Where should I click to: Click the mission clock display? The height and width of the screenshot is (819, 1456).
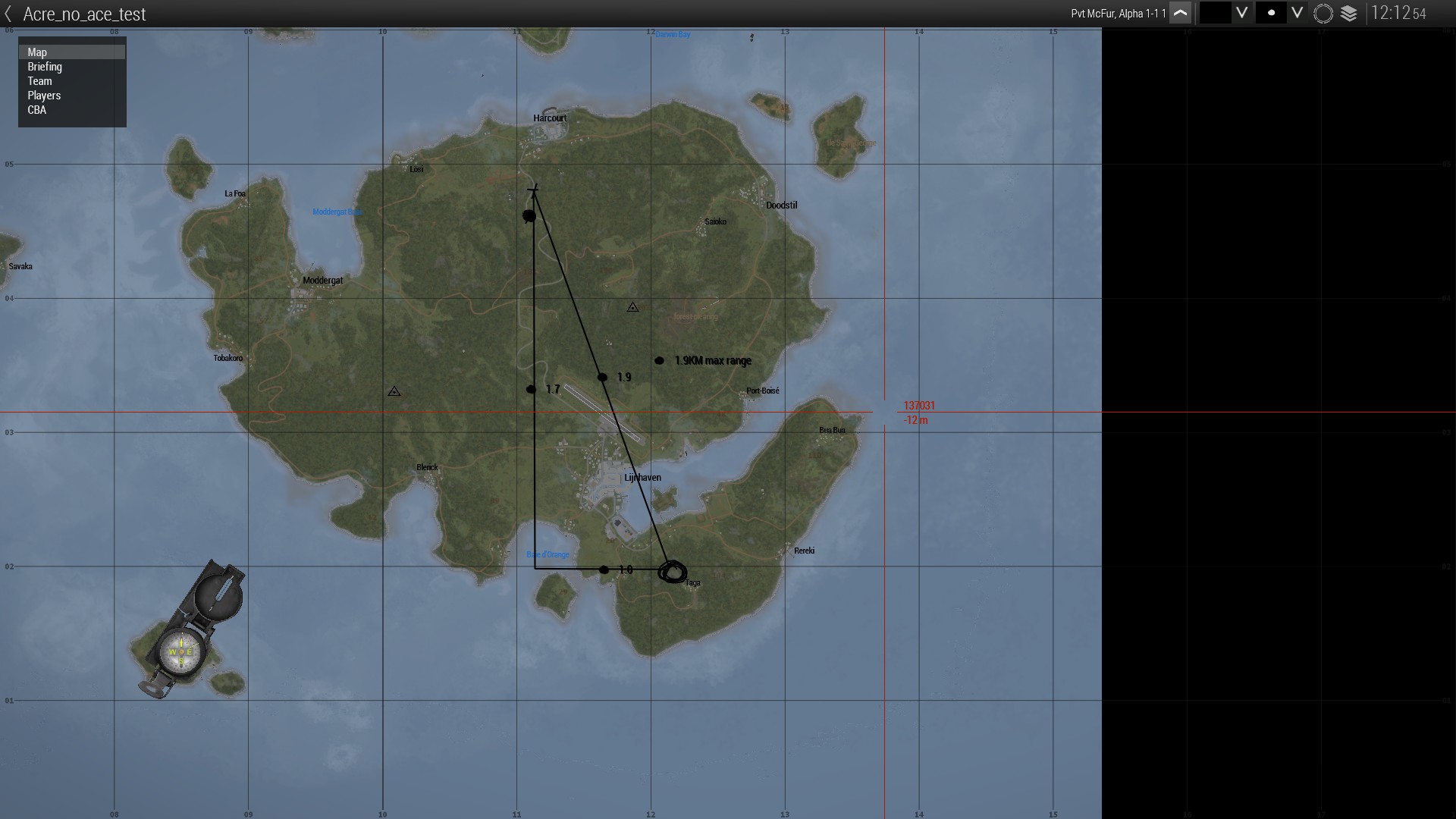[x=1398, y=13]
